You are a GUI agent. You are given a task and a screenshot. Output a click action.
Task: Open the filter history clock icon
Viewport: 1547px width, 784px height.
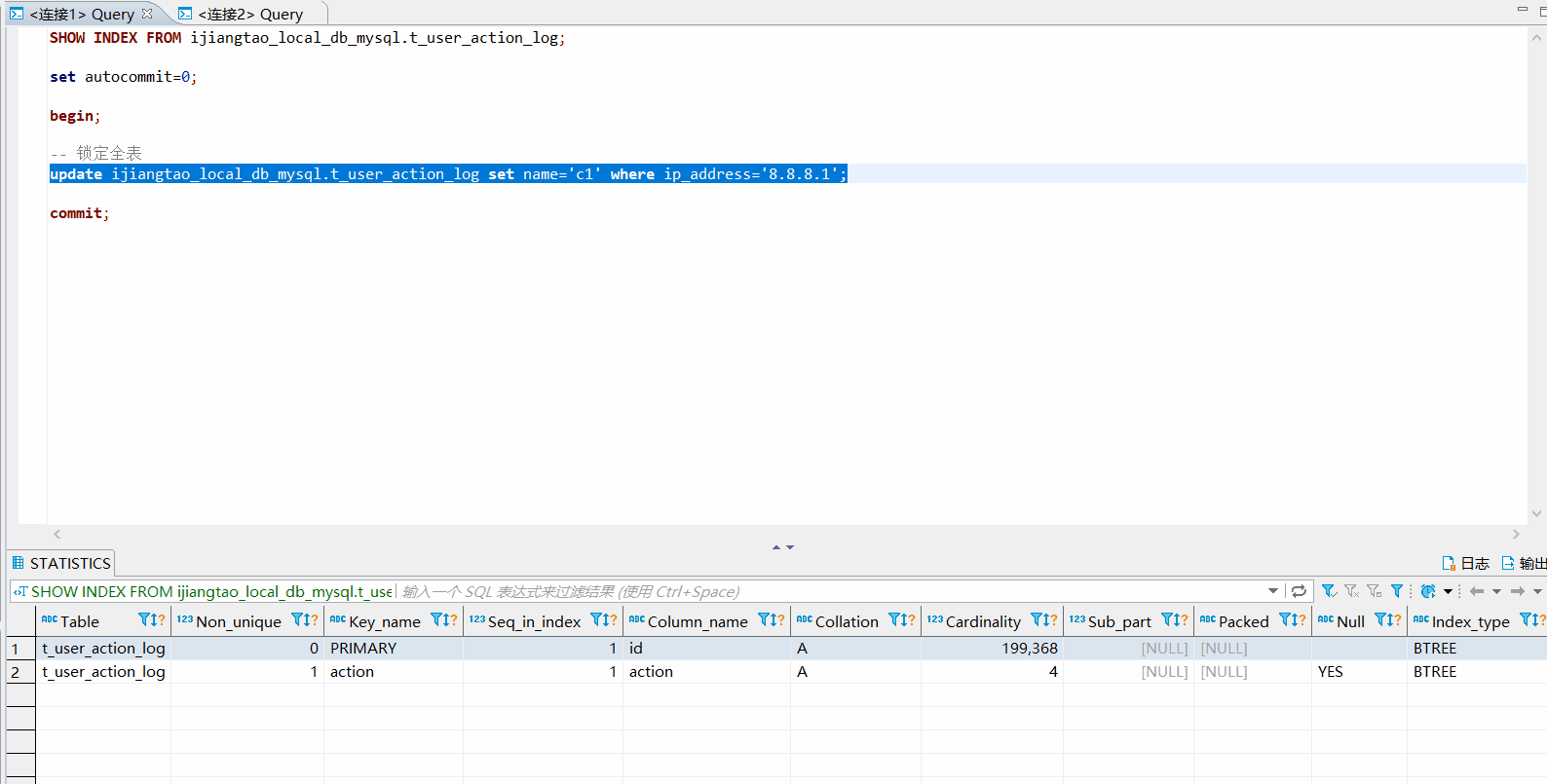(x=1428, y=591)
